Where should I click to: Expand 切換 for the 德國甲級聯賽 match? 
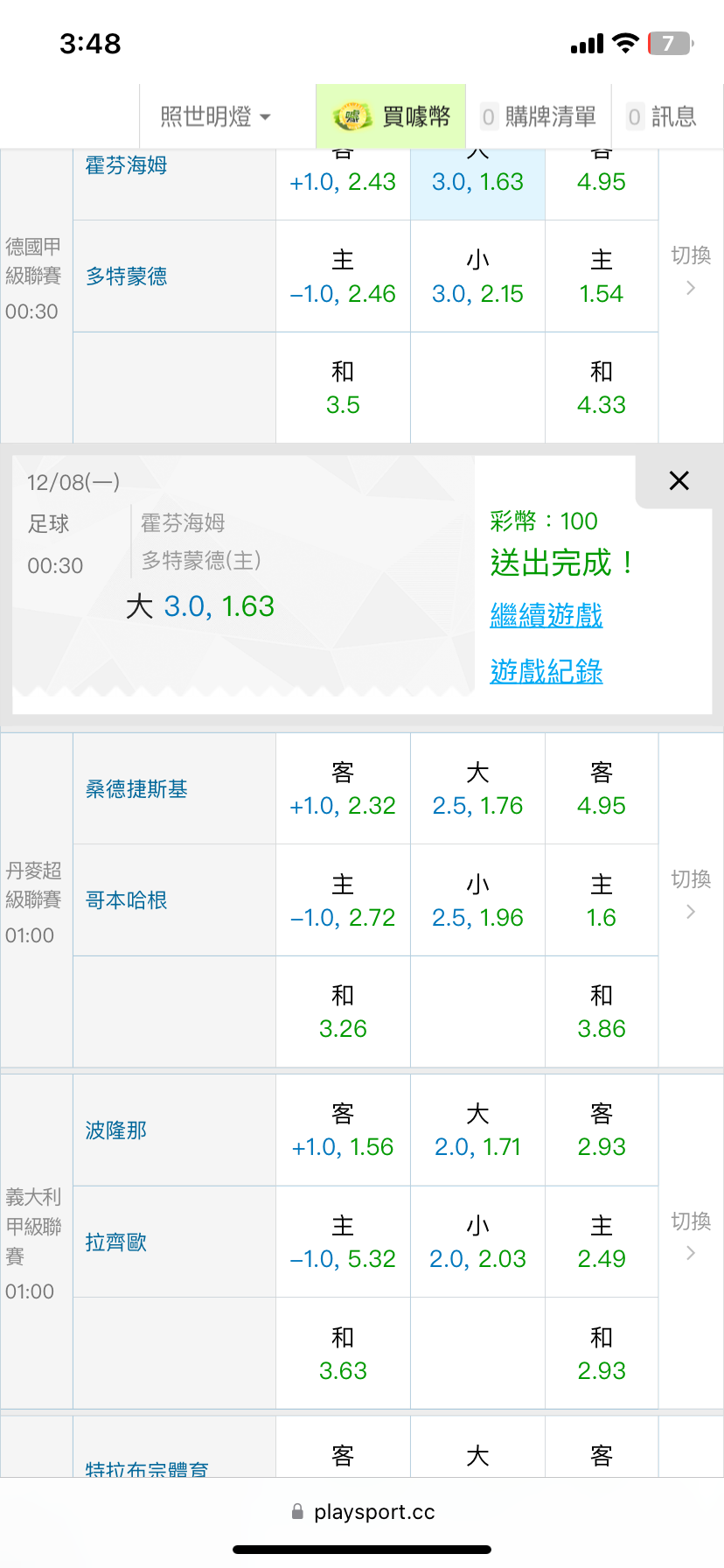[x=690, y=270]
